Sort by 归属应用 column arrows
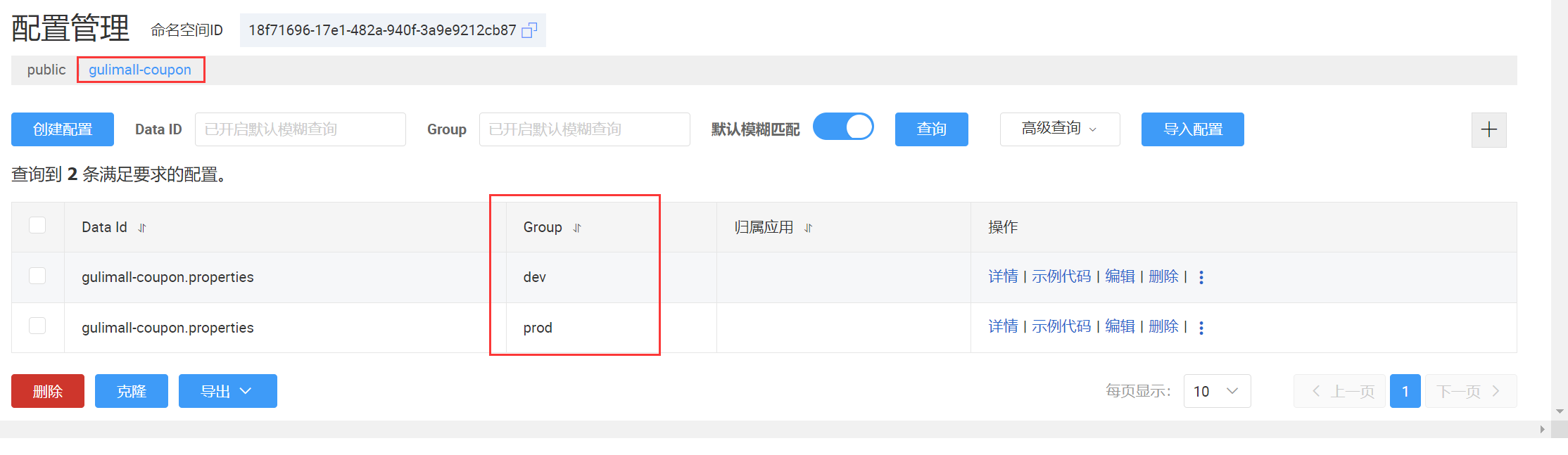The image size is (1568, 455). [808, 228]
